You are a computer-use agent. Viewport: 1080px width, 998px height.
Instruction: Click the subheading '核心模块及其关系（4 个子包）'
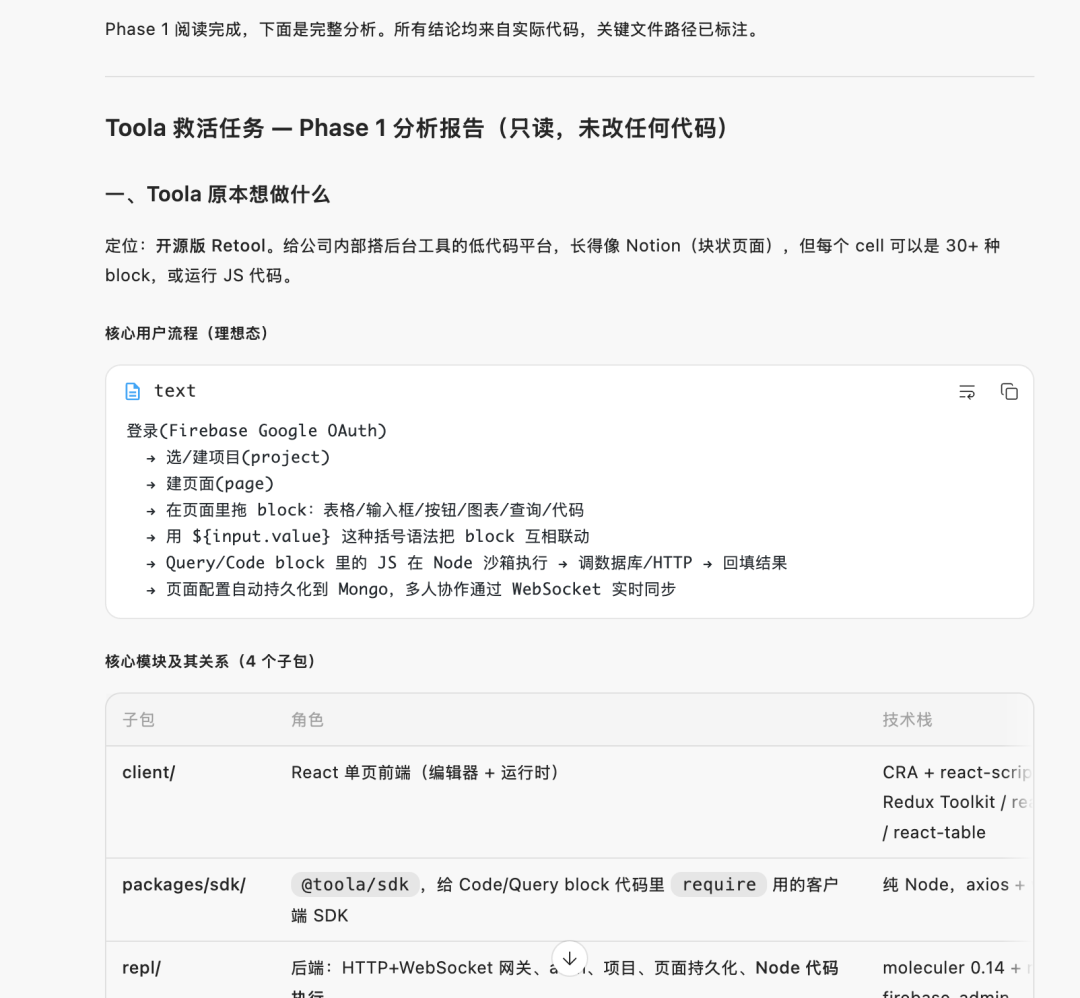pos(210,661)
